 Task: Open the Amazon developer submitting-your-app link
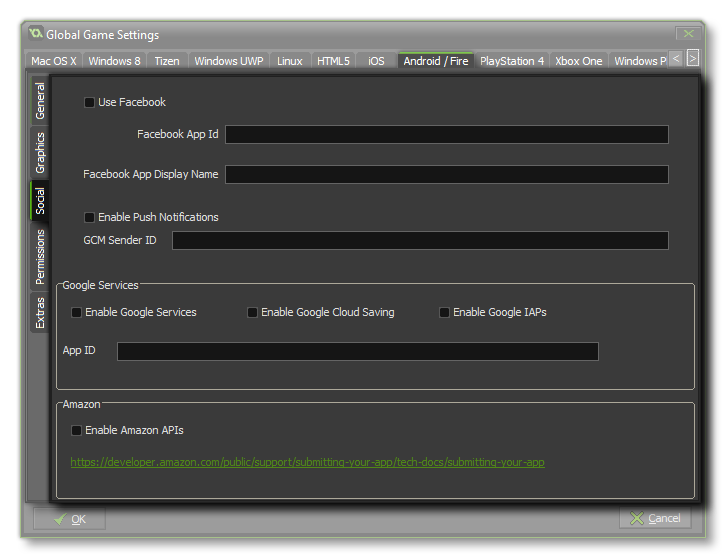(307, 462)
